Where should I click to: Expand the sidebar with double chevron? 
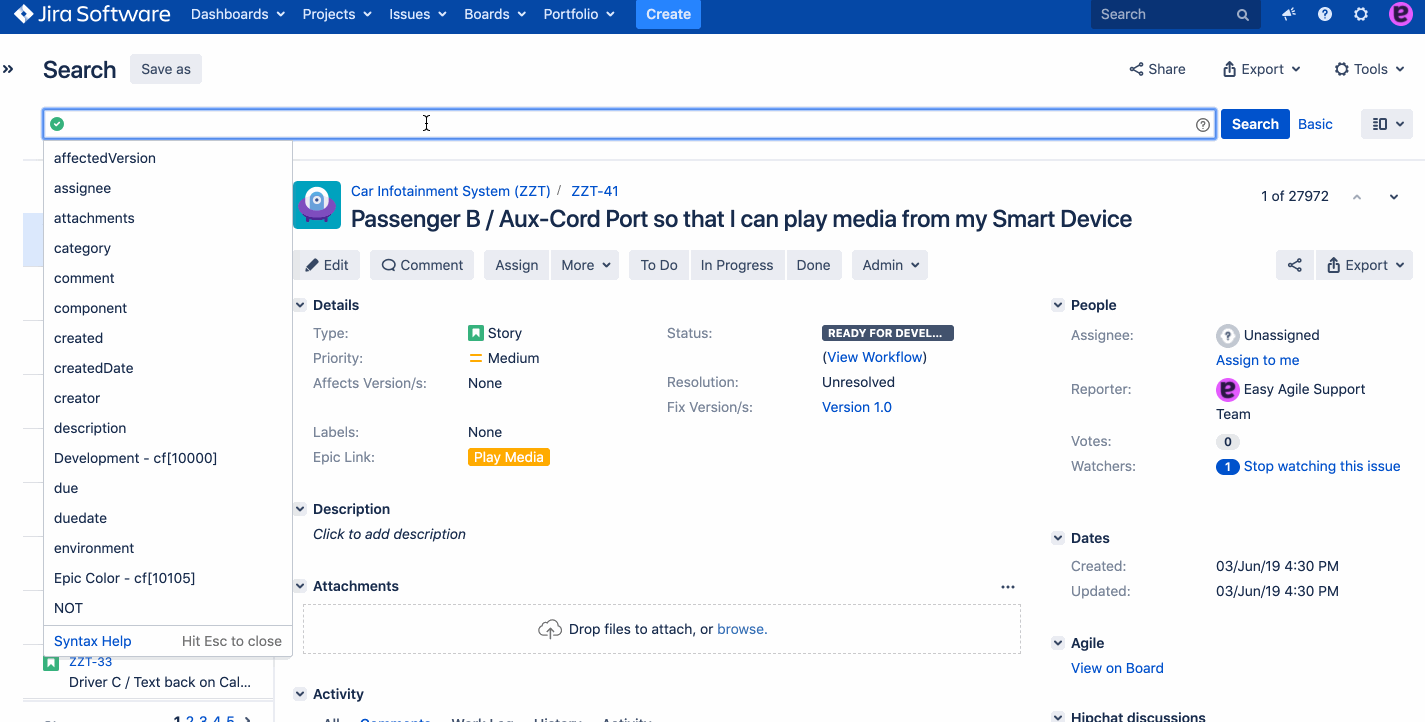[8, 69]
